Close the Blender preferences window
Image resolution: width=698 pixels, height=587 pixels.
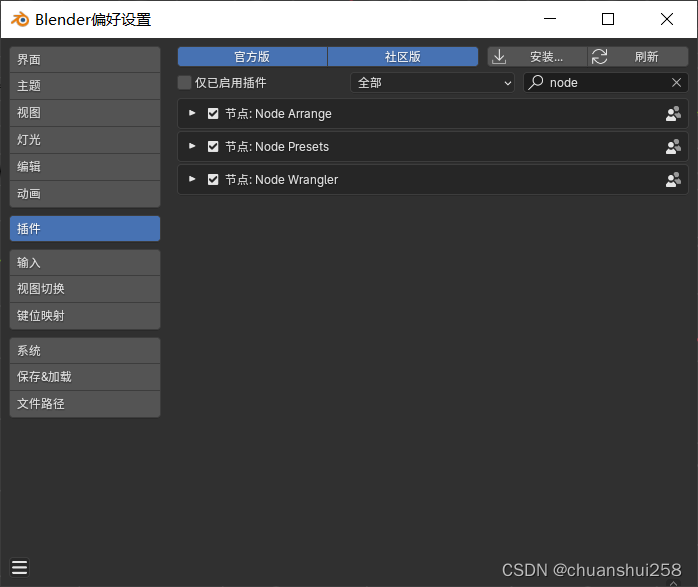click(667, 19)
